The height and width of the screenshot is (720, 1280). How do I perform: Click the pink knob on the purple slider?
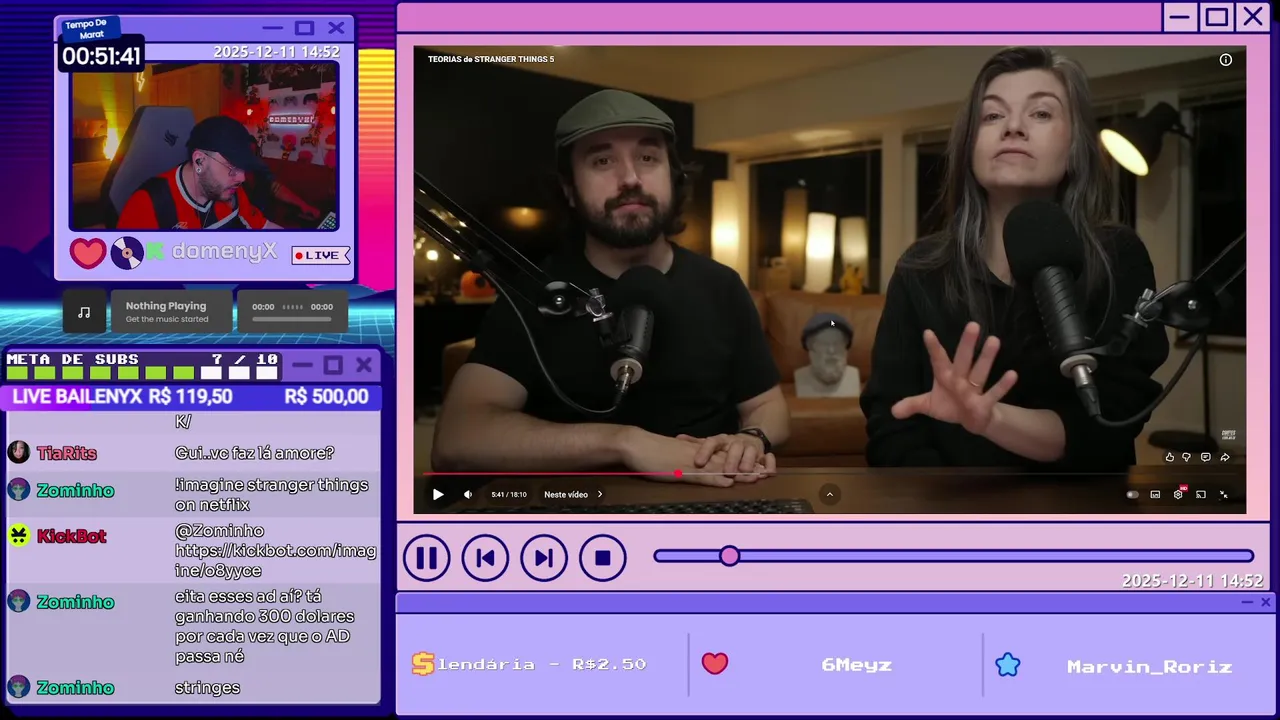tap(730, 556)
